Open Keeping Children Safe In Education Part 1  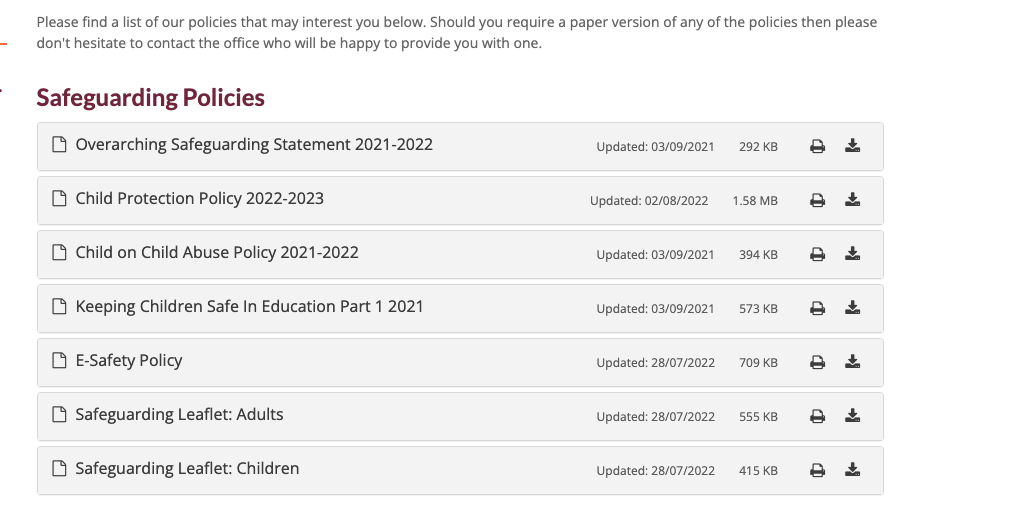[x=249, y=307]
